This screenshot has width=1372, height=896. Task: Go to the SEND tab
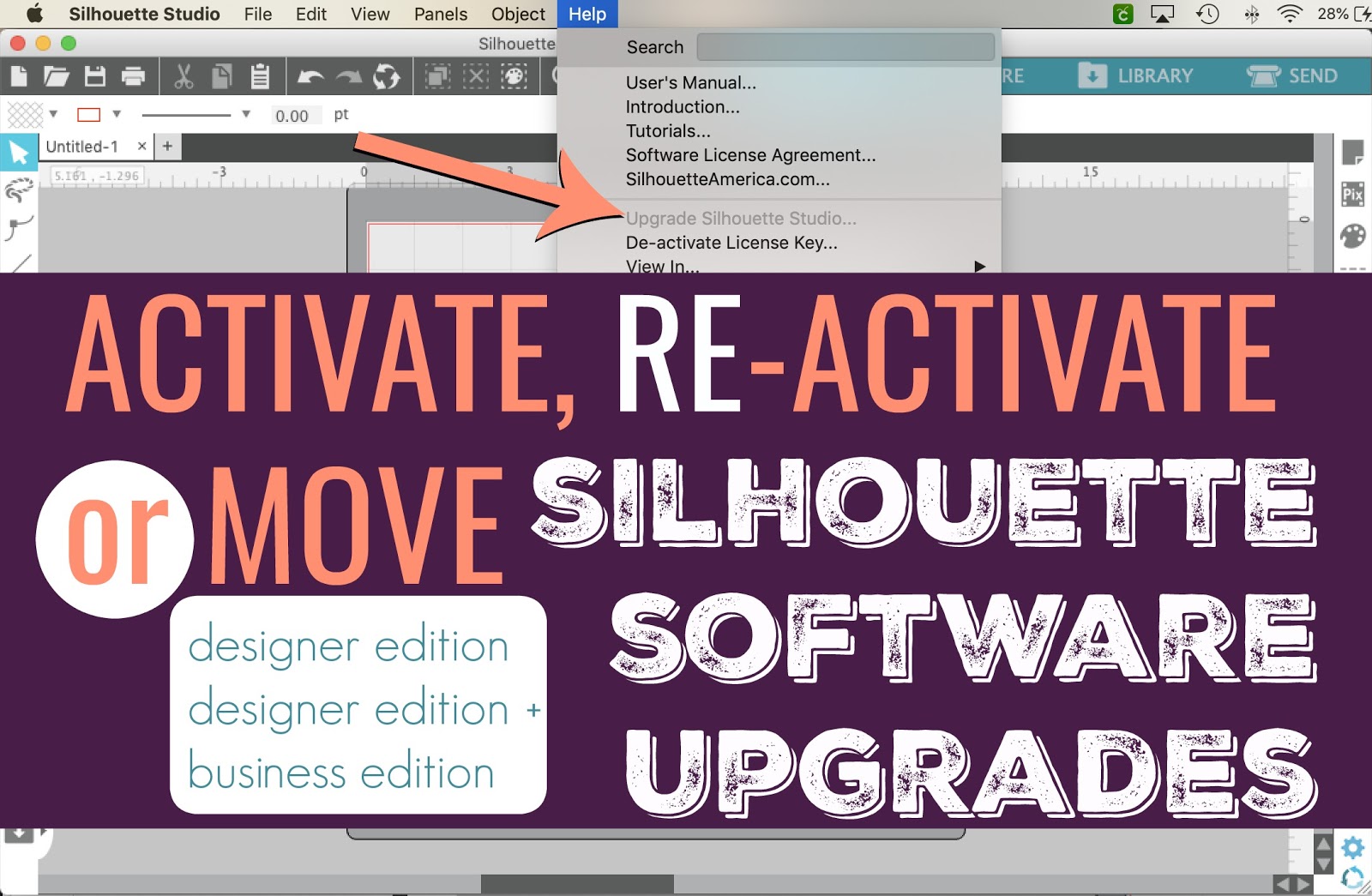coord(1292,75)
